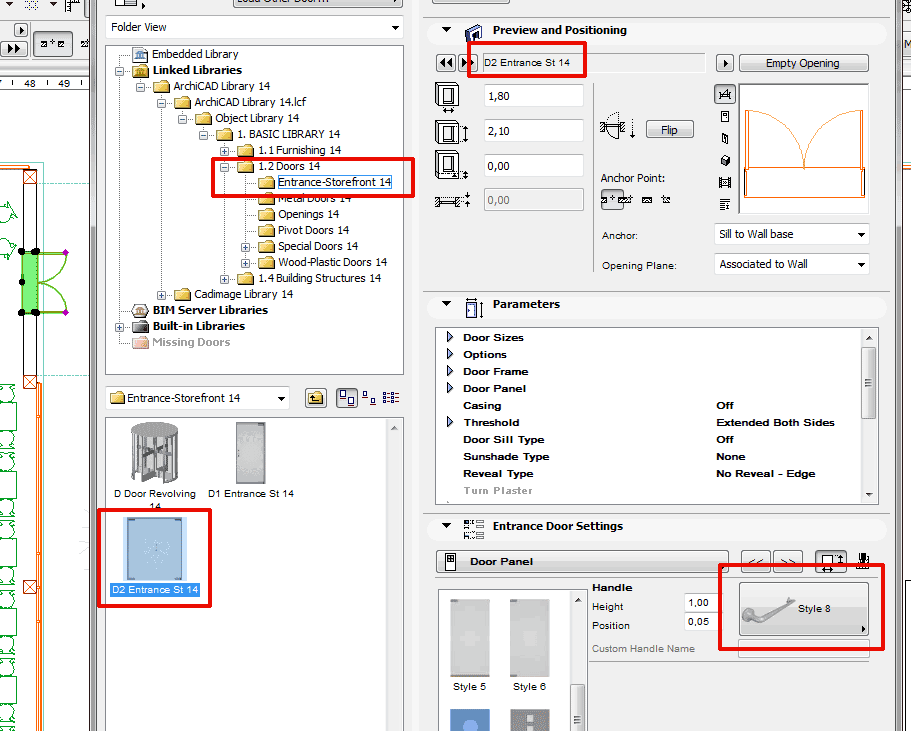
Task: Expand the Threshold parameter group
Action: click(450, 422)
